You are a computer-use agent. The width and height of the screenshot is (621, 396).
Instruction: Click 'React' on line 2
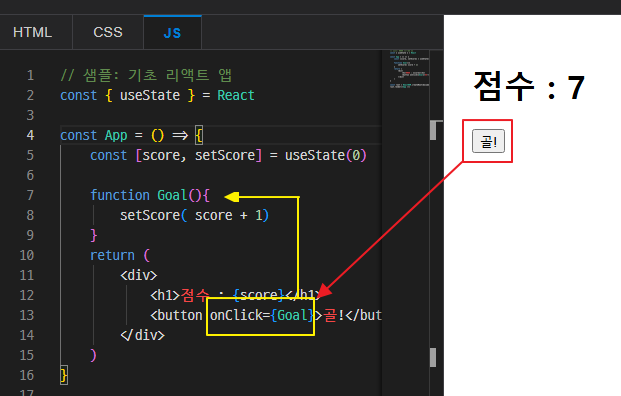coord(236,95)
